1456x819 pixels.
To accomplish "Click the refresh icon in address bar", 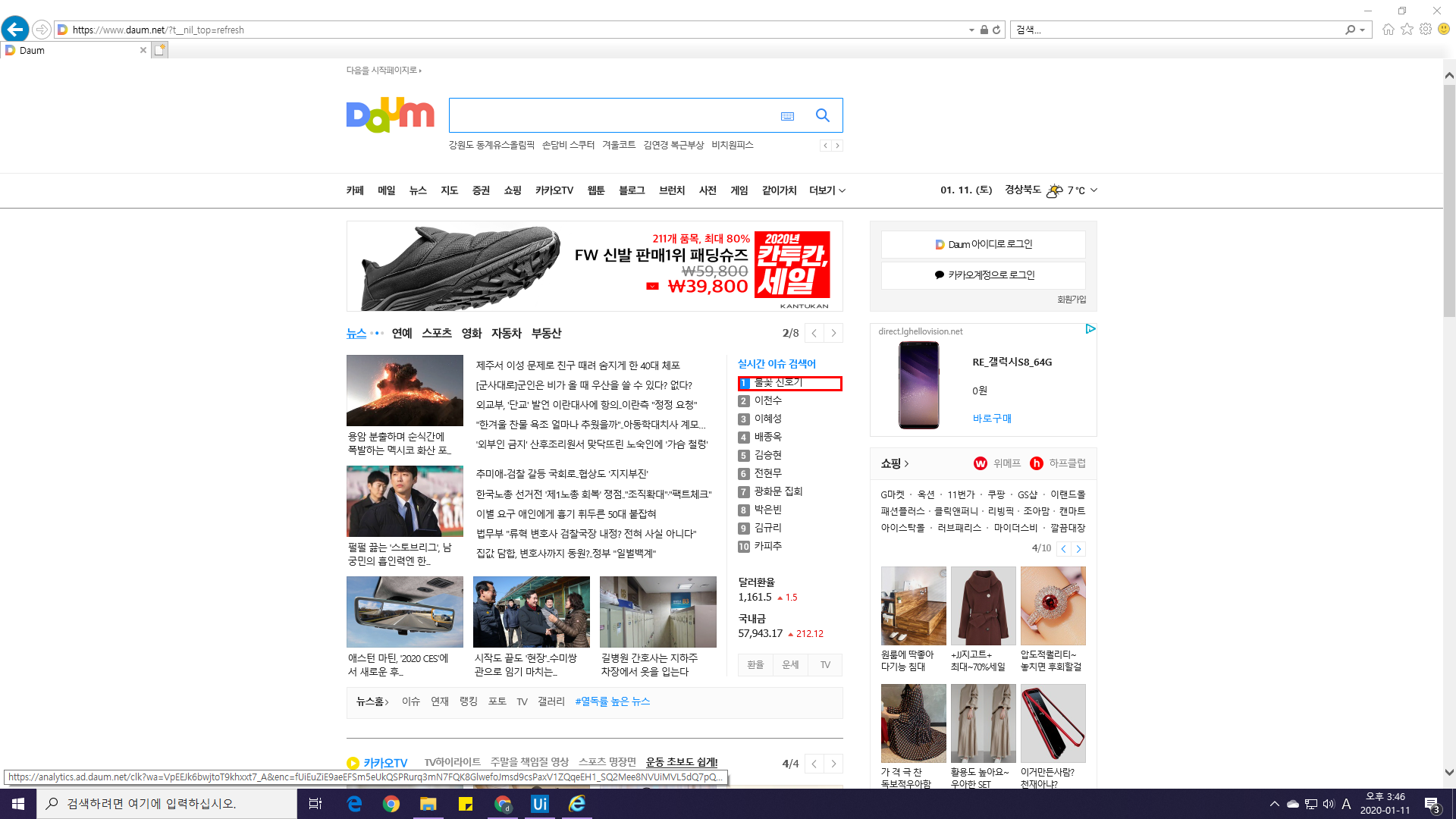I will click(996, 30).
